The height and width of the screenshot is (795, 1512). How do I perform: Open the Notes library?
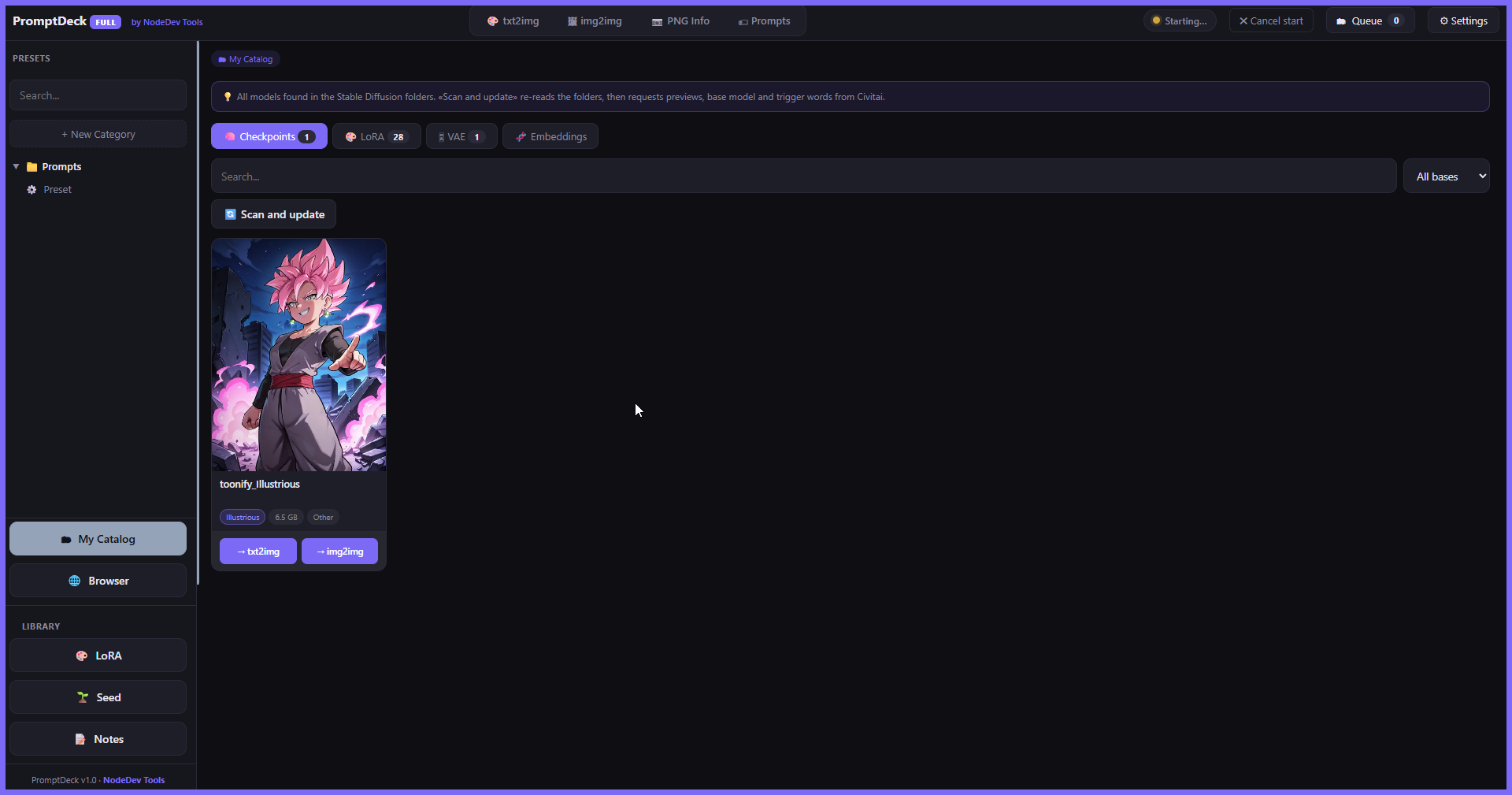pyautogui.click(x=98, y=739)
